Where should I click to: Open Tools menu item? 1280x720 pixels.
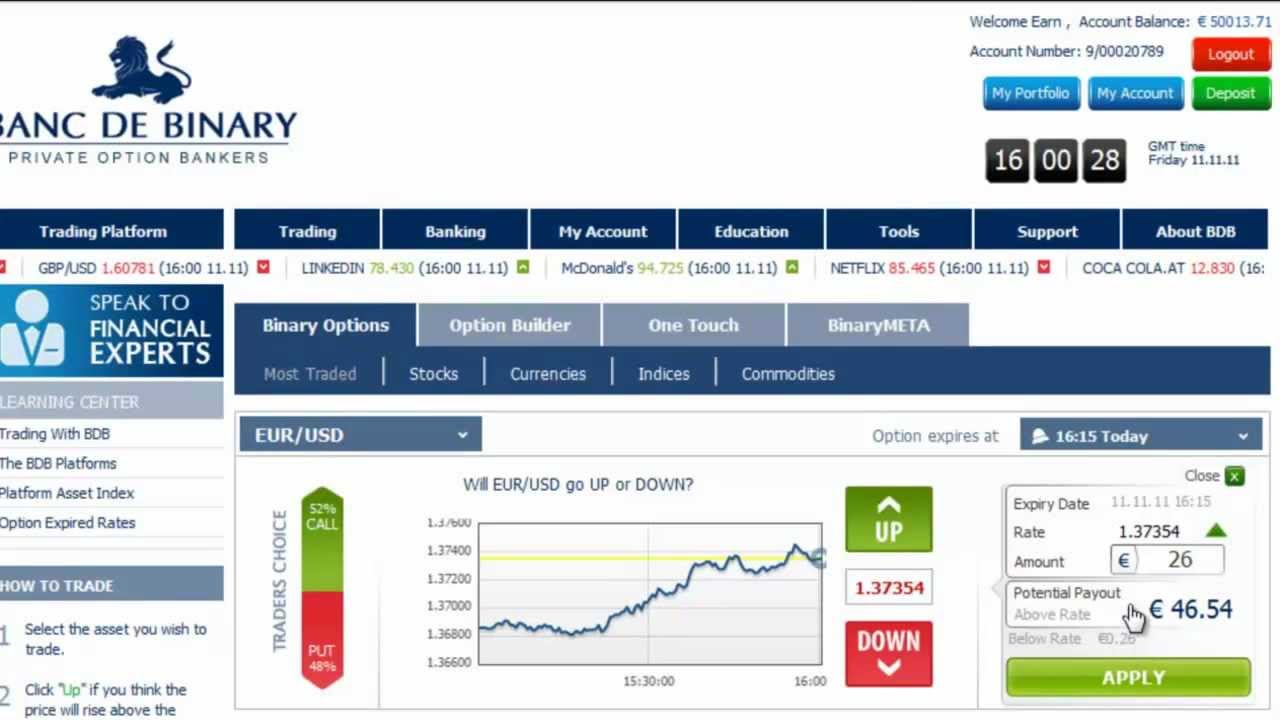(x=899, y=231)
